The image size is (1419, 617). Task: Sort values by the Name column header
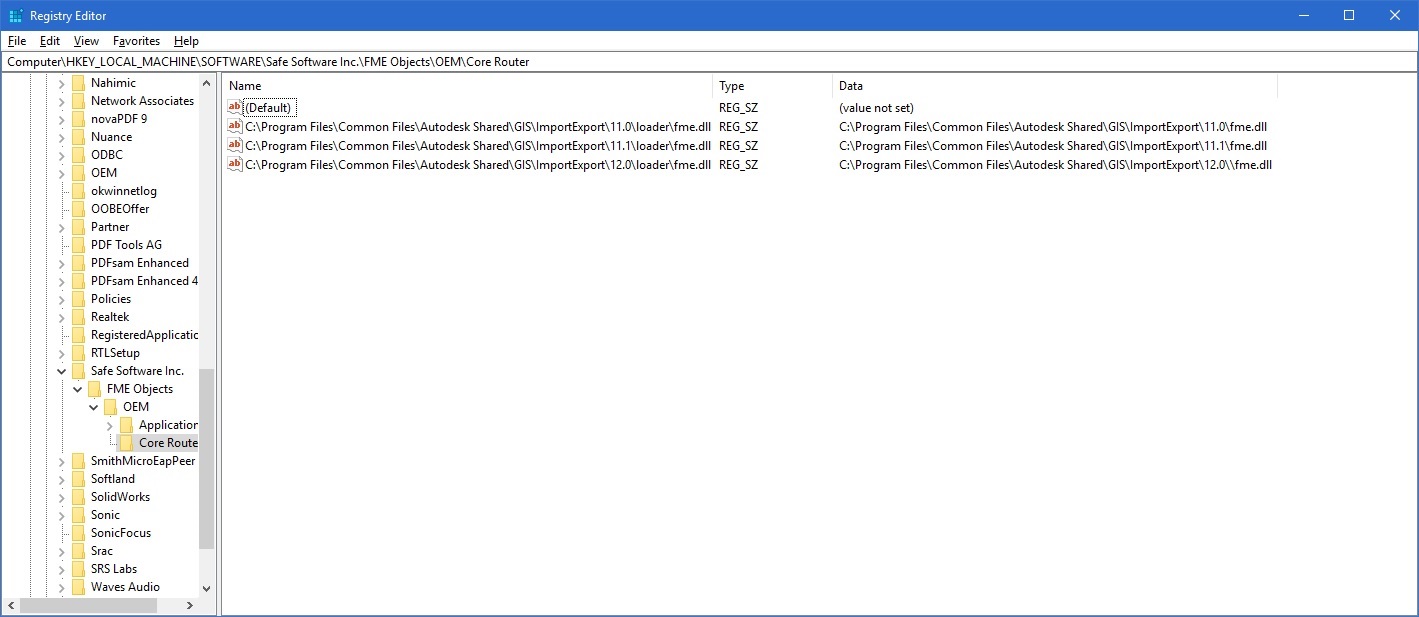(x=467, y=86)
